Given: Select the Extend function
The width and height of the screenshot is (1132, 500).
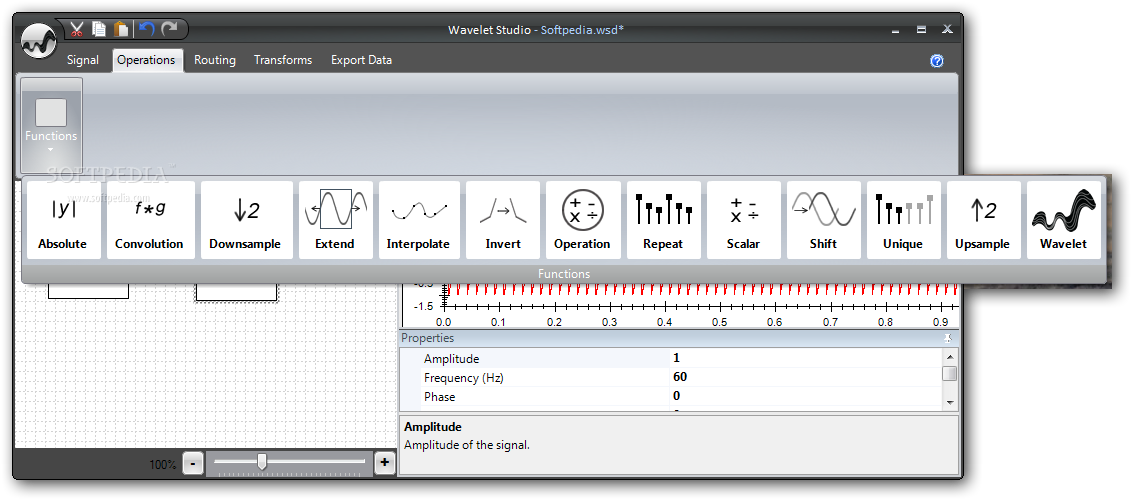Looking at the screenshot, I should [x=335, y=220].
